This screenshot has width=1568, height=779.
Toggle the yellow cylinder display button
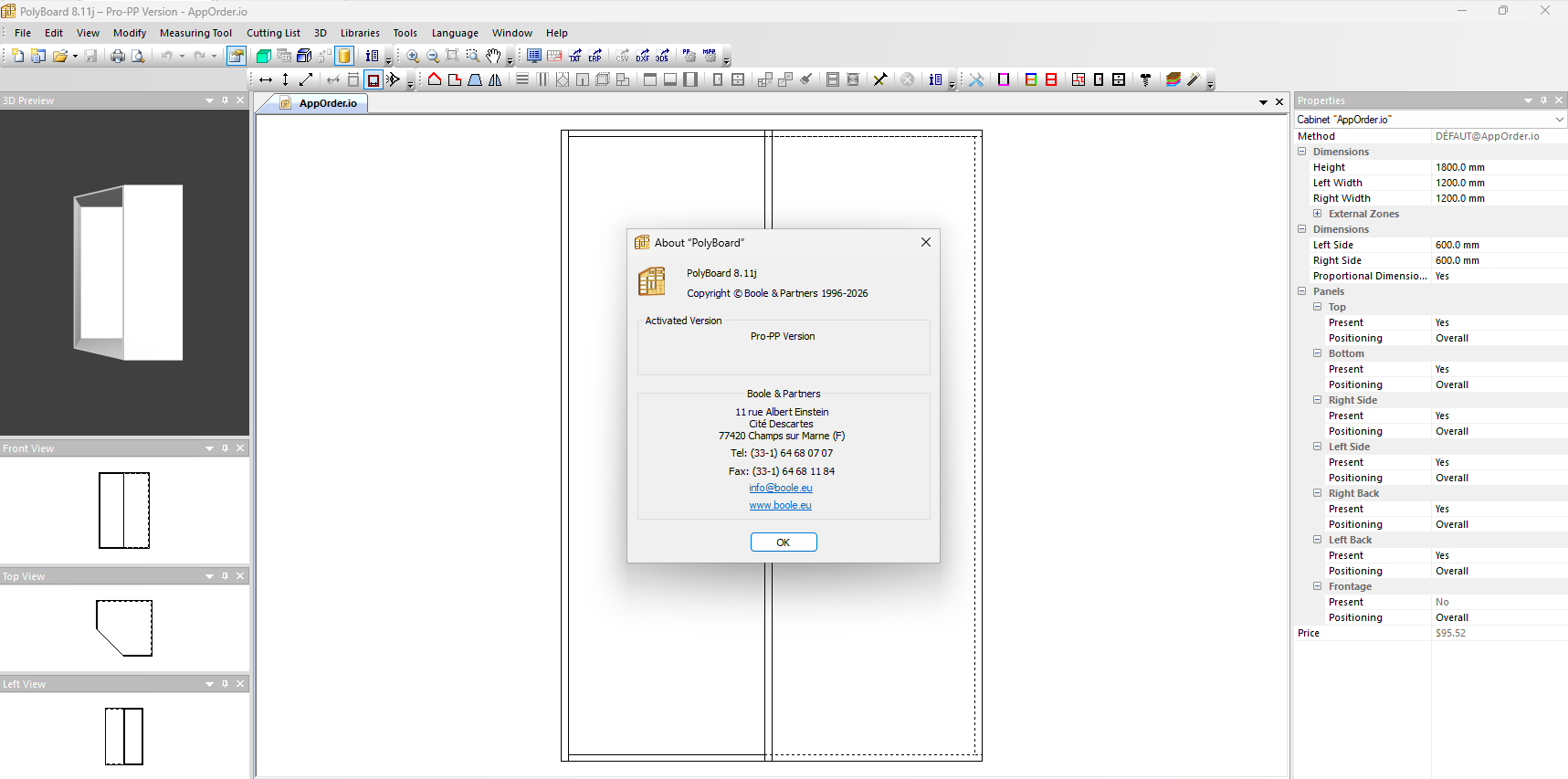(343, 56)
